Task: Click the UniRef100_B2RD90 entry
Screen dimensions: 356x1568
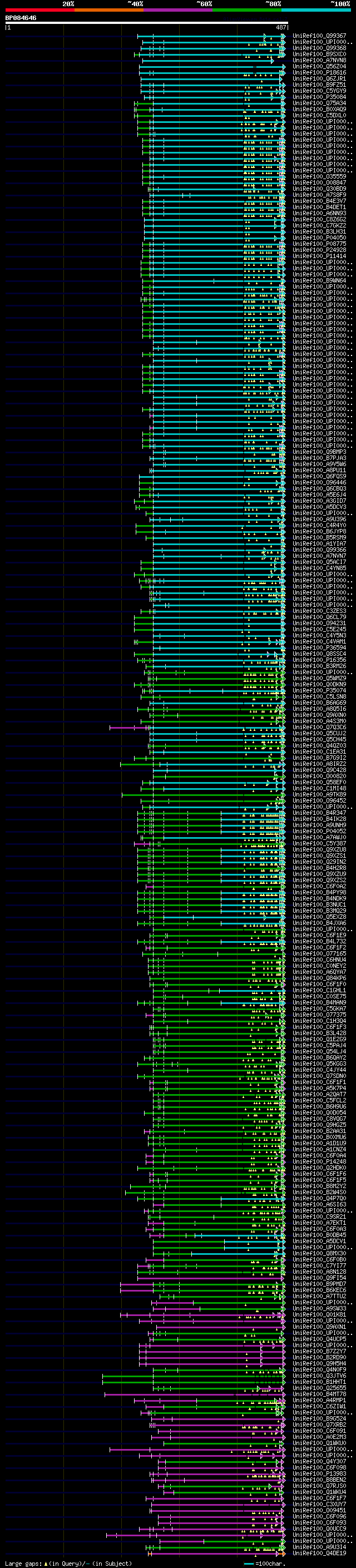Action: pyautogui.click(x=319, y=1357)
